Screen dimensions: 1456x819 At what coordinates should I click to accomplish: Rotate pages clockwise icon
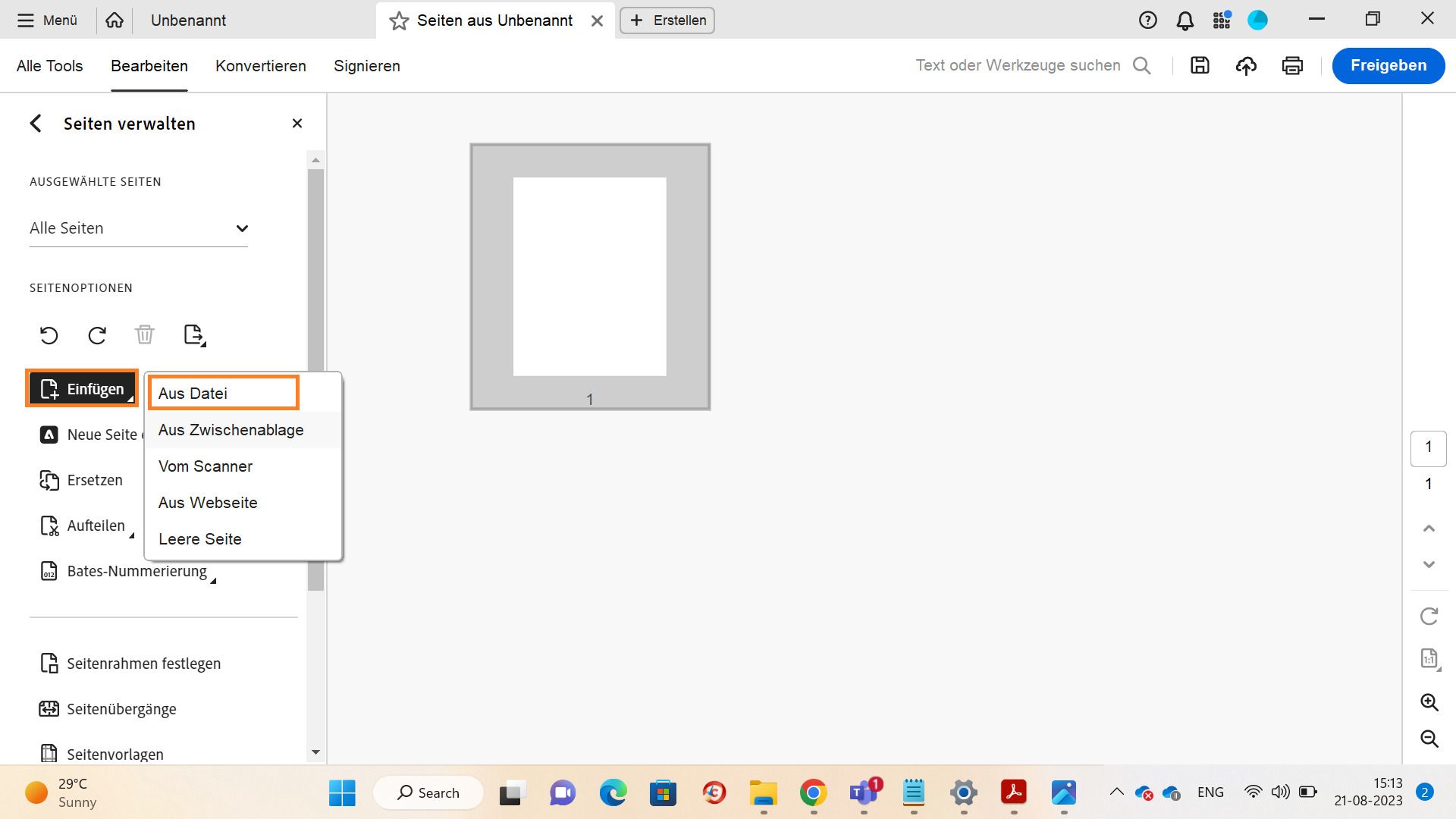97,335
